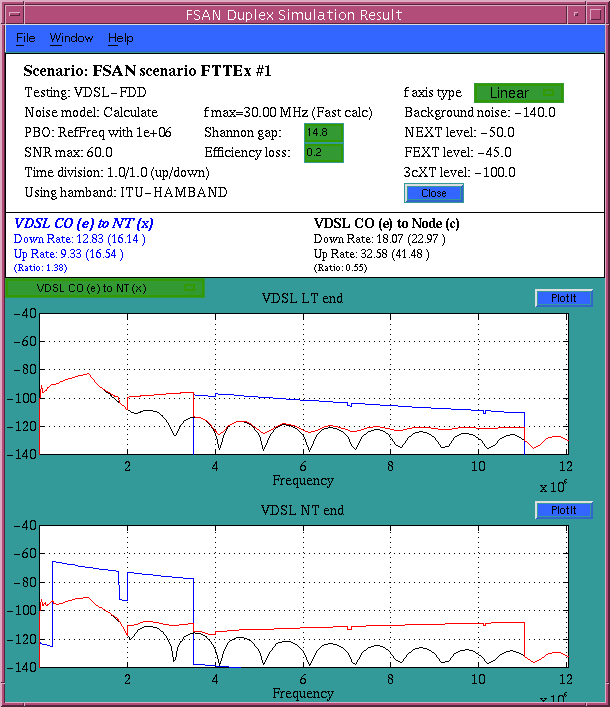Click the FSAN Duplex Simulation Result title bar
This screenshot has height=707, width=610.
294,14
